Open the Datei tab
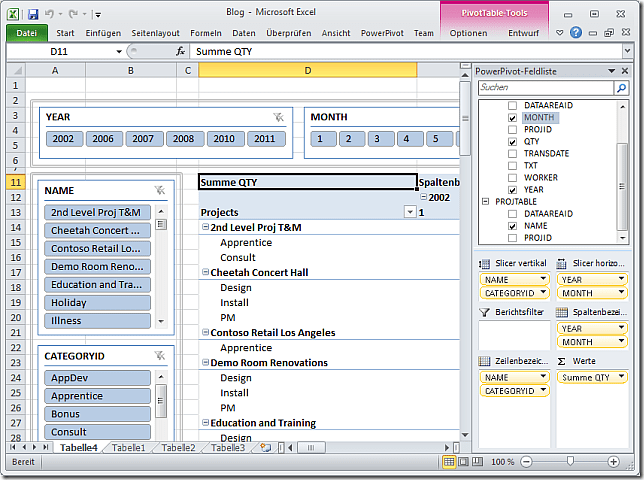Image resolution: width=644 pixels, height=480 pixels. 27,33
